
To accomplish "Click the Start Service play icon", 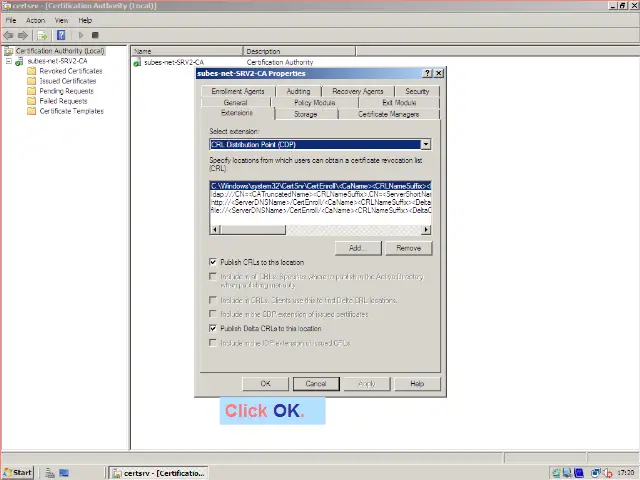I will click(x=81, y=35).
